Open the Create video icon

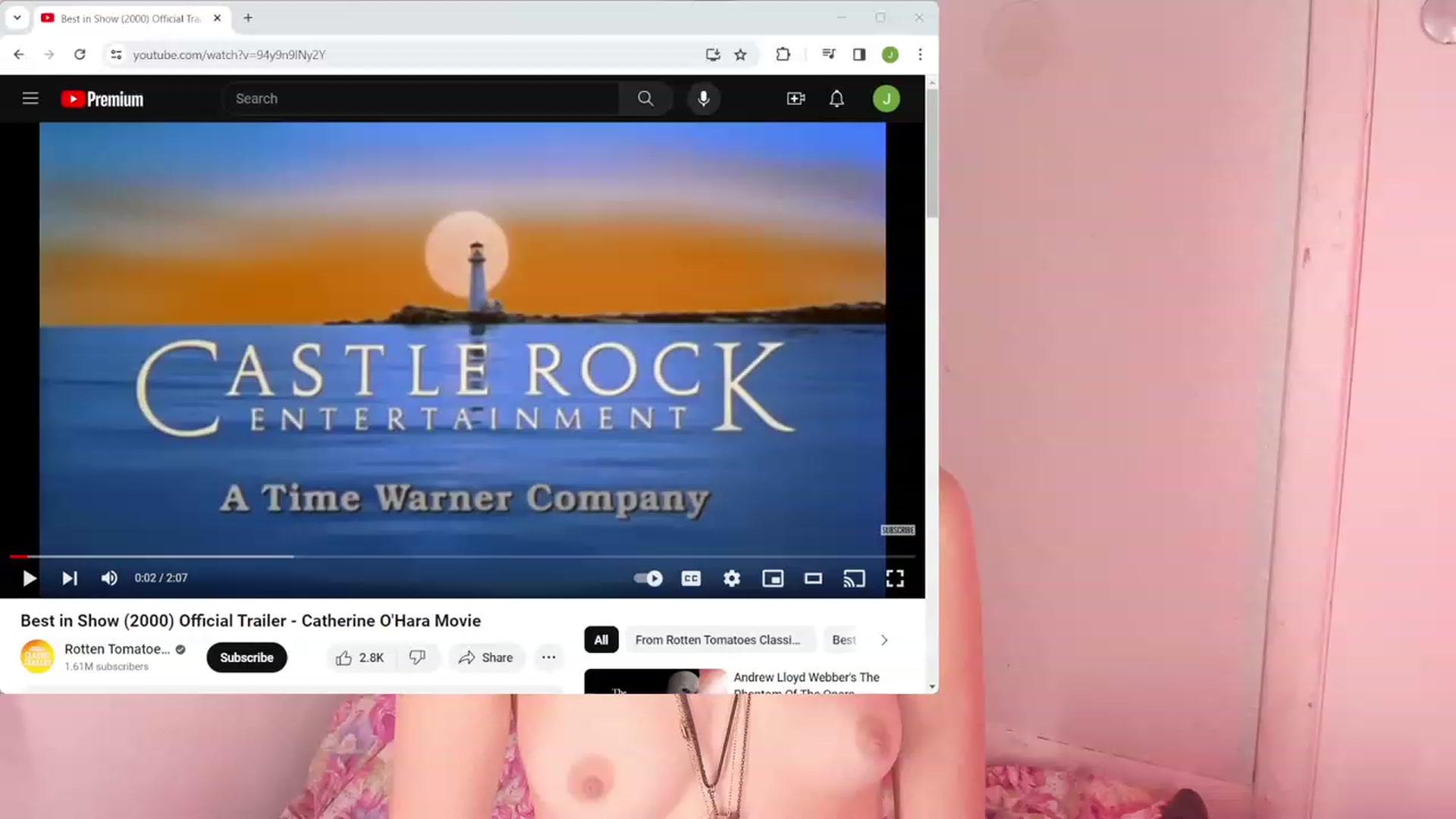[x=795, y=99]
